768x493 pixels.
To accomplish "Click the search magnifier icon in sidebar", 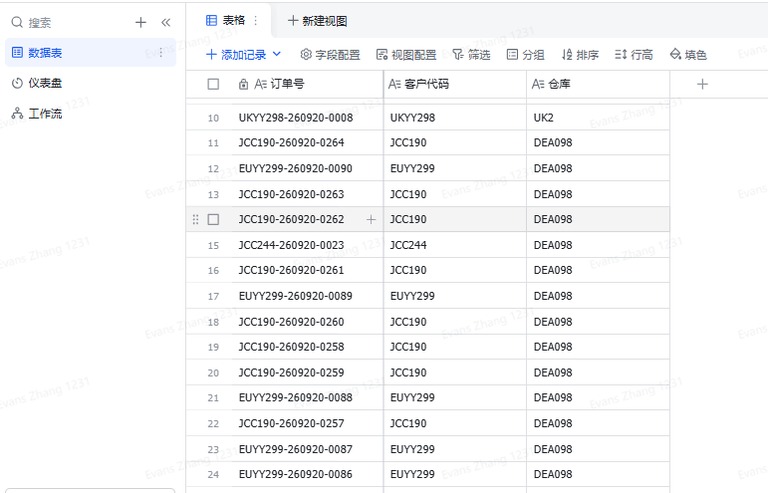I will 17,23.
